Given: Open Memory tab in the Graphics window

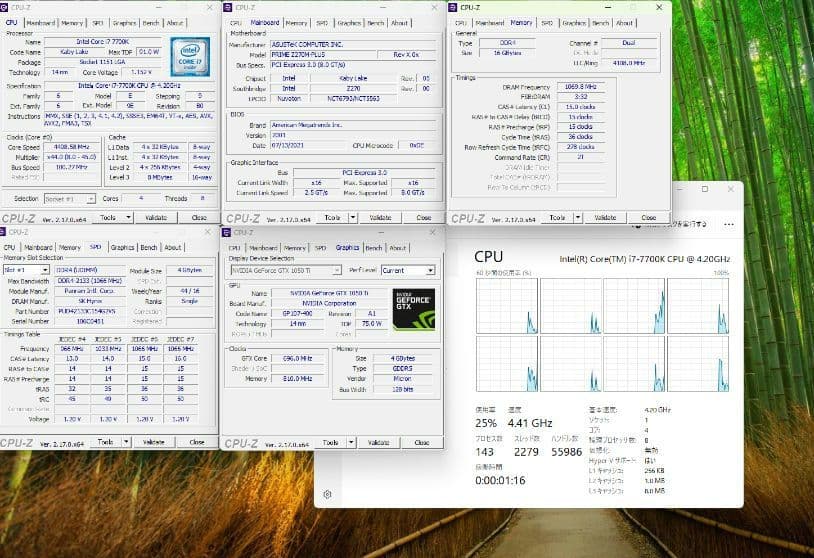Looking at the screenshot, I should [295, 248].
